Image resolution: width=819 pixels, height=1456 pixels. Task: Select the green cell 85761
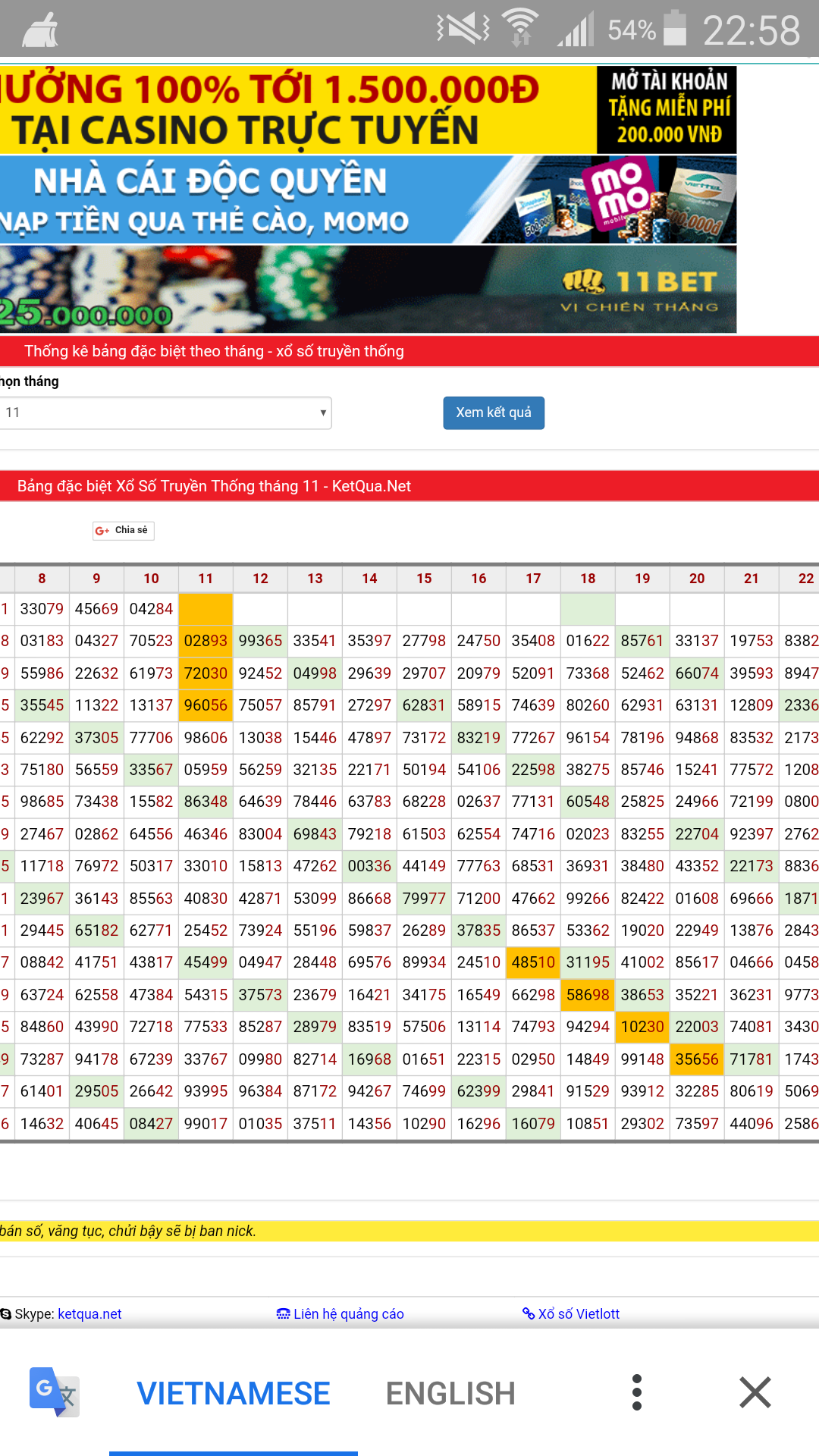coord(642,641)
